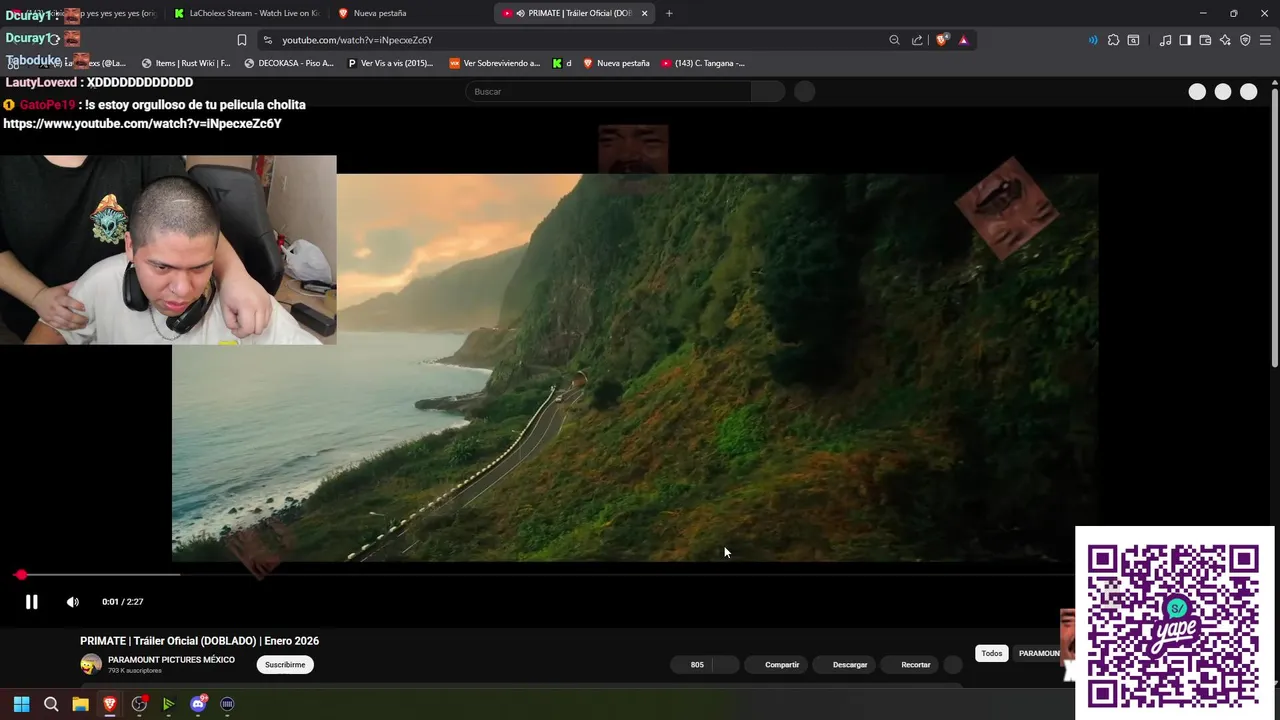The width and height of the screenshot is (1280, 720).
Task: Open a new tab with plus button
Action: point(669,13)
